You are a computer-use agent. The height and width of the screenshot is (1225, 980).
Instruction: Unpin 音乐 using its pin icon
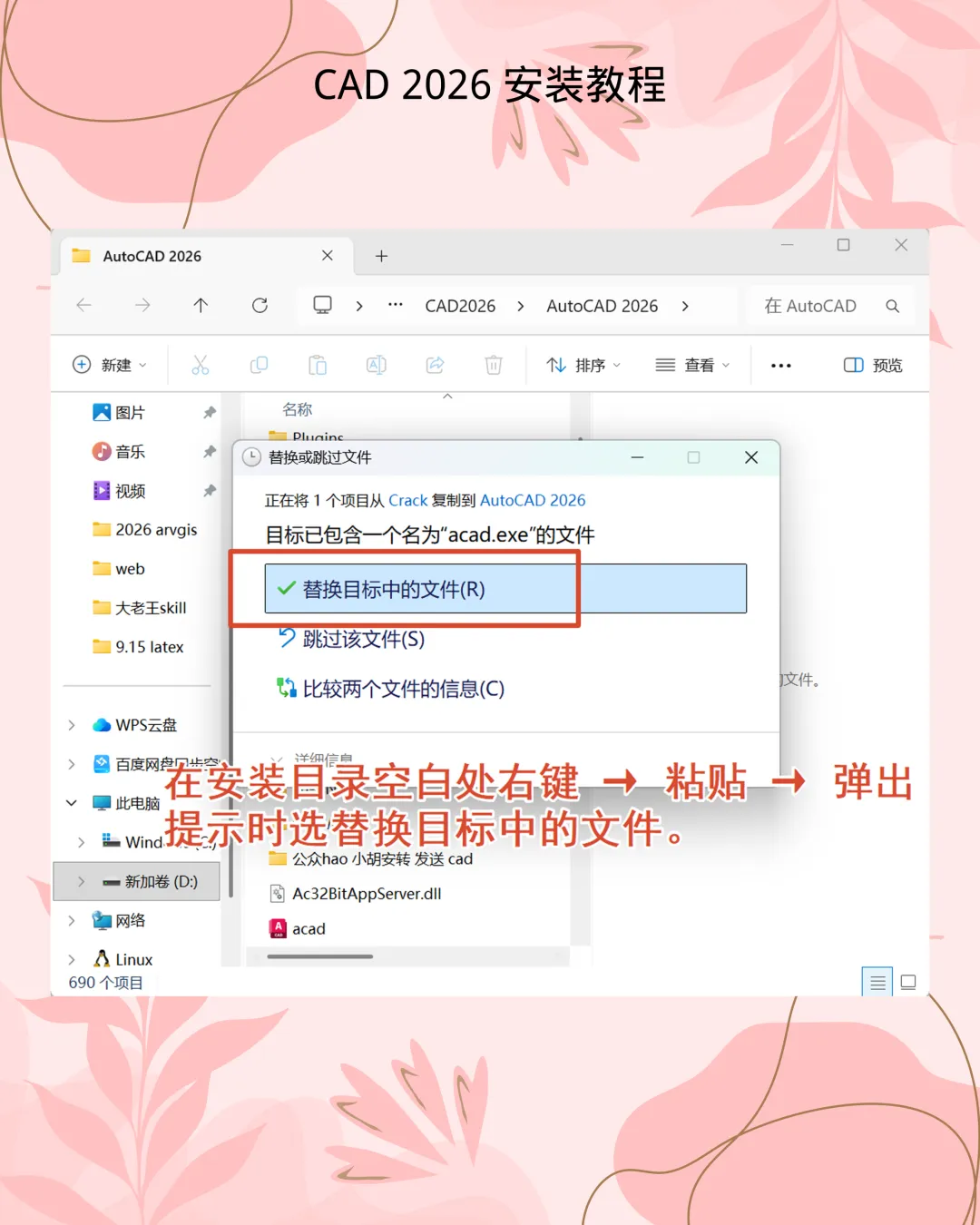tap(210, 452)
